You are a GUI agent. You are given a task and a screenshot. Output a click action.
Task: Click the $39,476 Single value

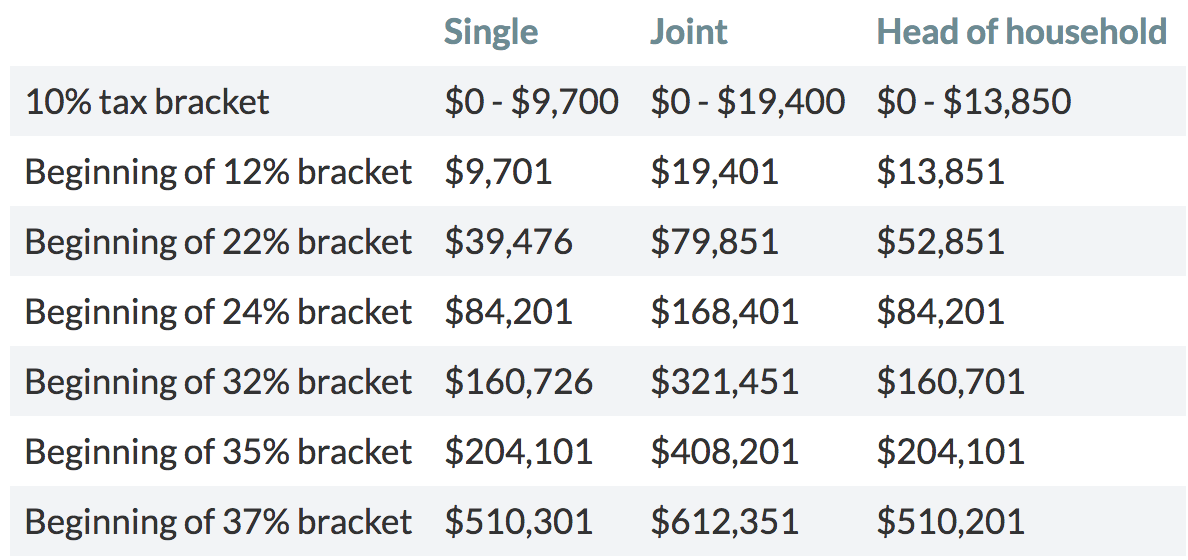tap(508, 242)
